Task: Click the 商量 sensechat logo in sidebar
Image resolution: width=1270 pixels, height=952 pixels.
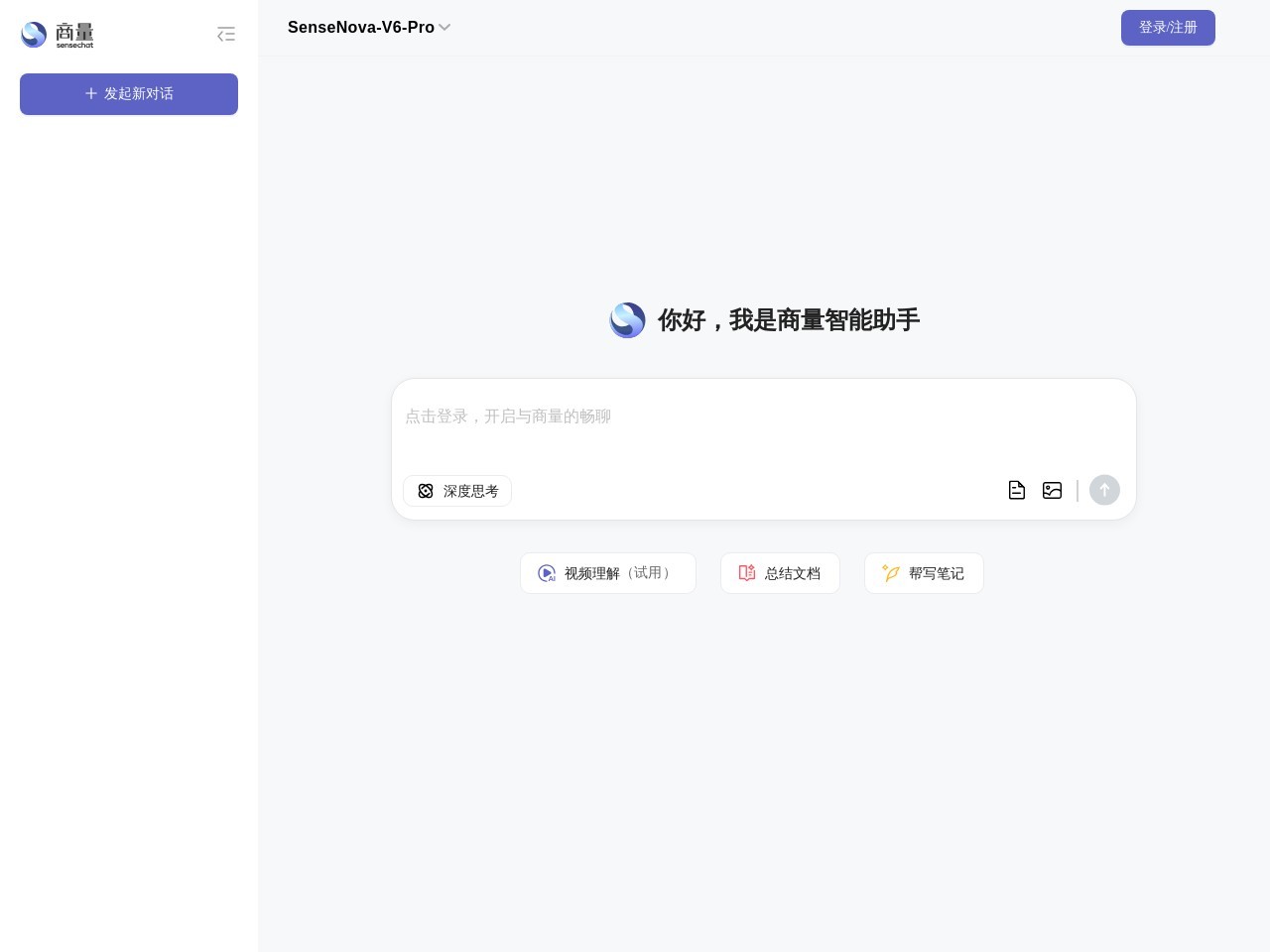Action: tap(57, 34)
